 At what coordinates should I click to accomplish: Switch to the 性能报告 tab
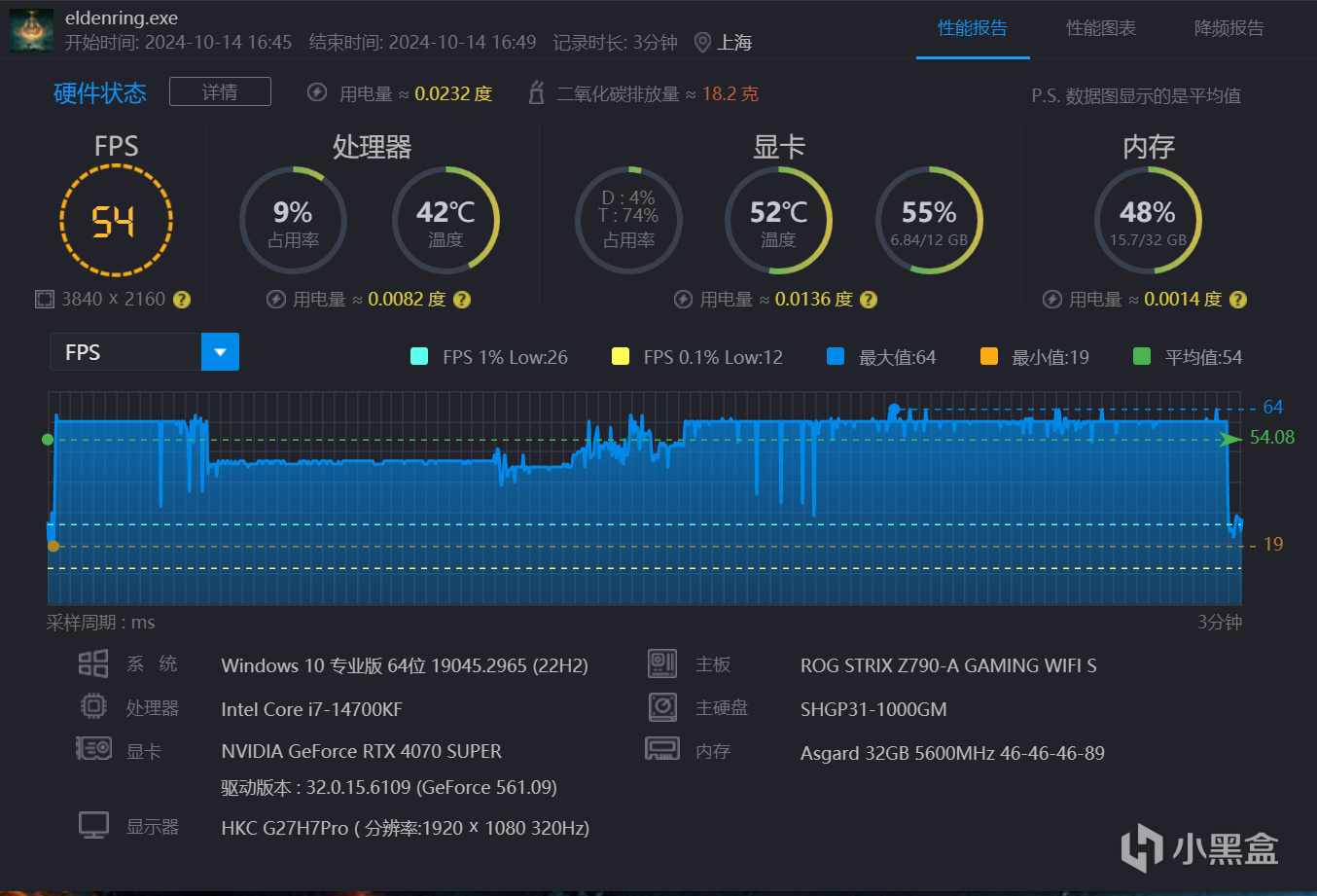click(x=973, y=28)
